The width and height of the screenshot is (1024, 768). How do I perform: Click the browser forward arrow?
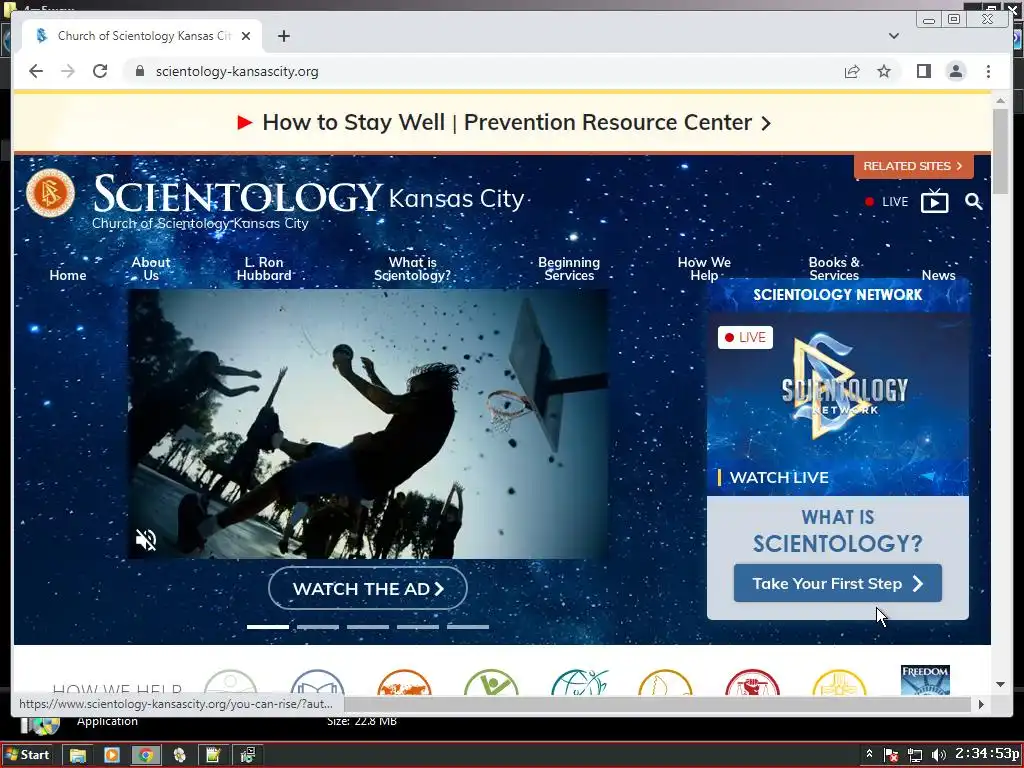point(68,71)
